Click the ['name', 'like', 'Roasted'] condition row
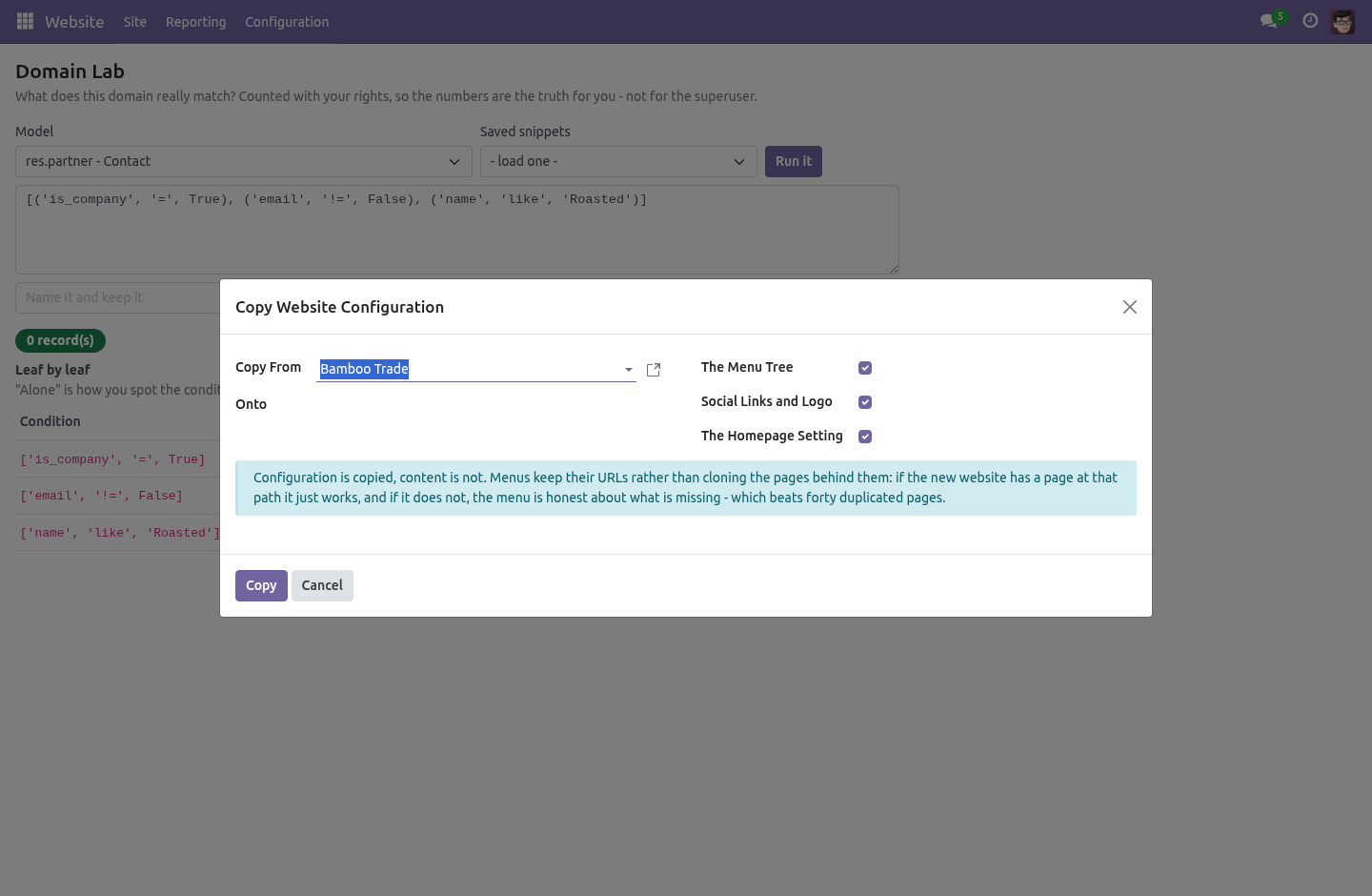The height and width of the screenshot is (896, 1372). tap(118, 533)
